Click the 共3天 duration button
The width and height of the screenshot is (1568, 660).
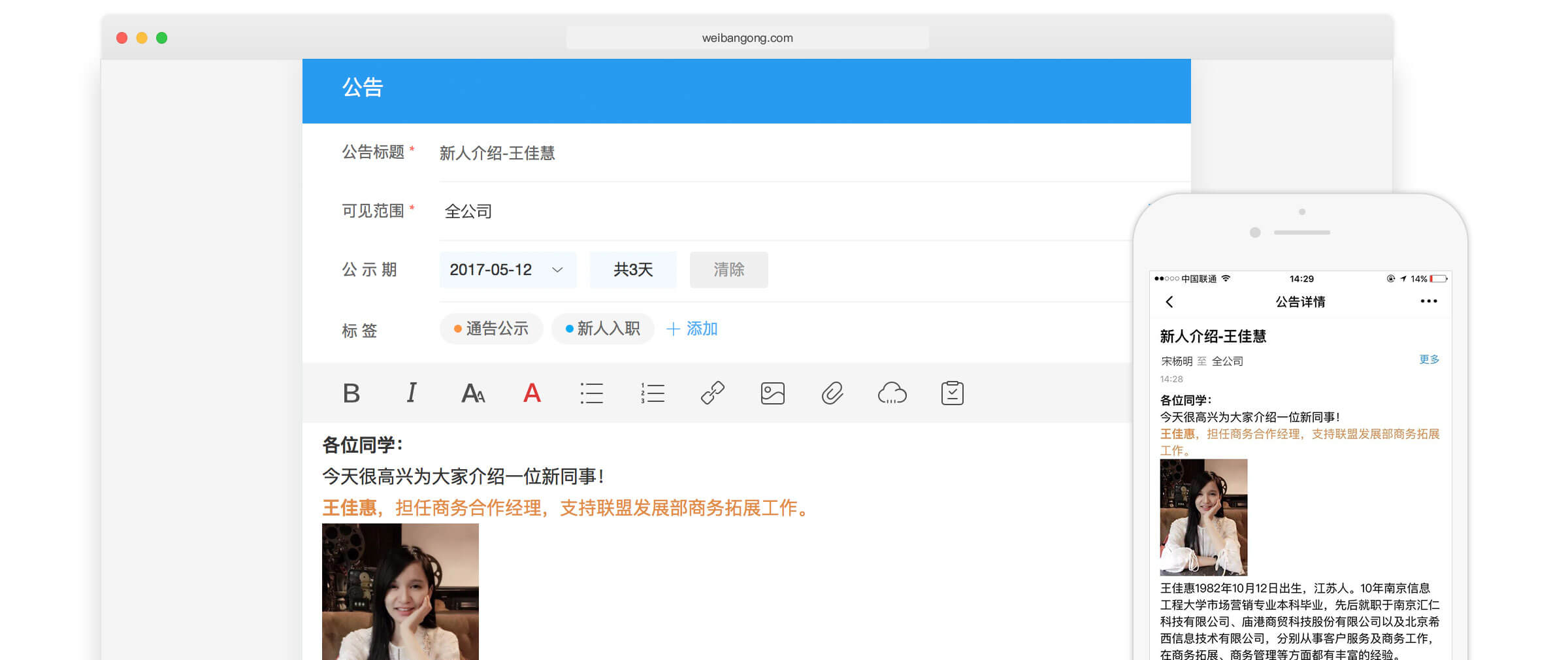(x=633, y=270)
